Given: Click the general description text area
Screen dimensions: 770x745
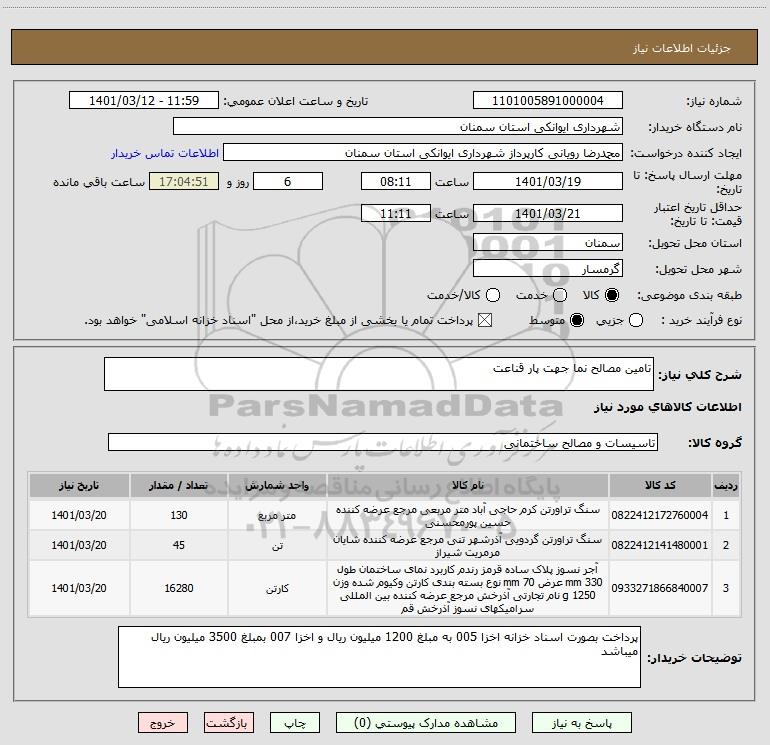Looking at the screenshot, I should [x=379, y=374].
